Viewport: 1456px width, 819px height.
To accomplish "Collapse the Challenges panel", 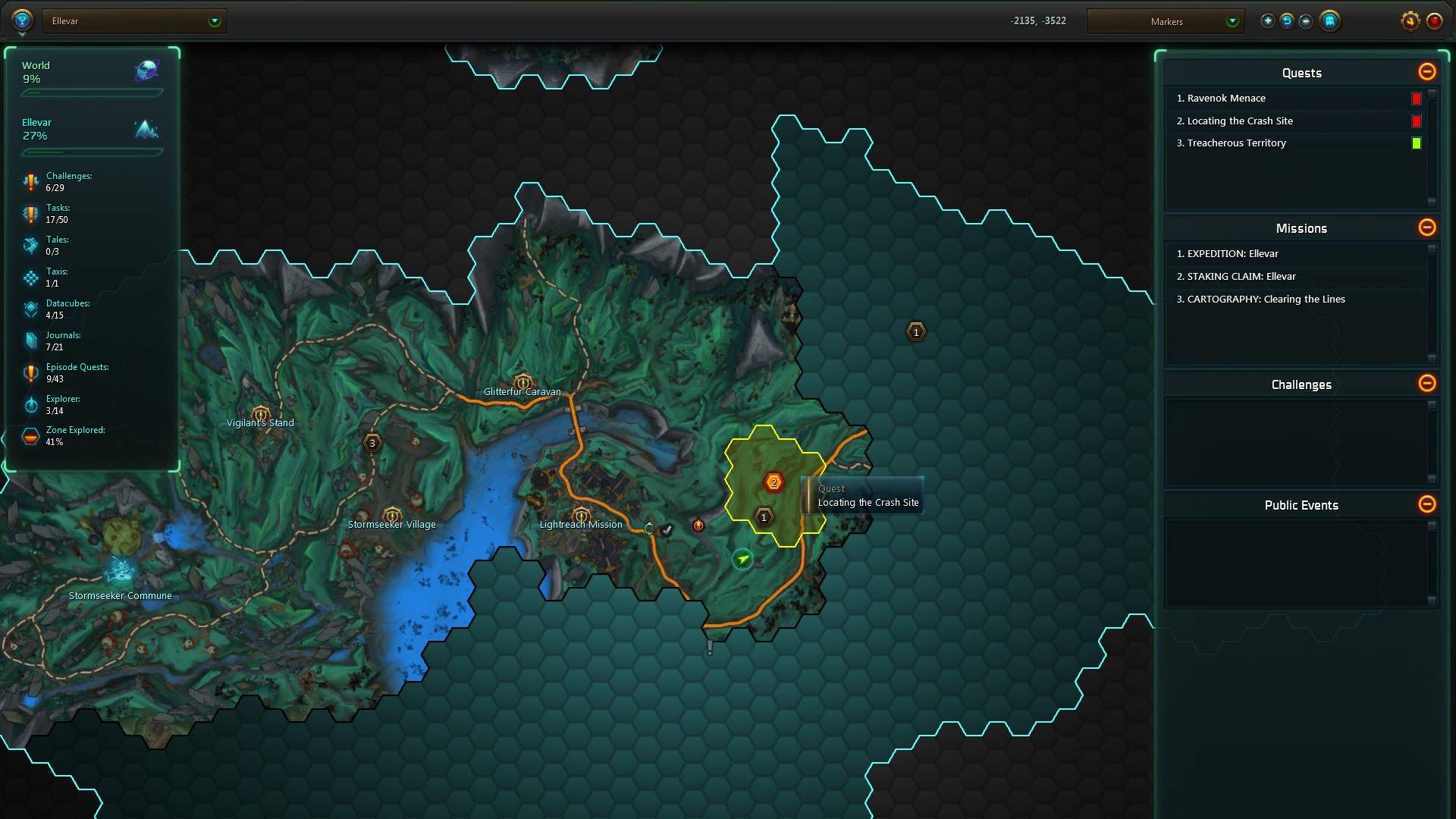I will [x=1426, y=384].
